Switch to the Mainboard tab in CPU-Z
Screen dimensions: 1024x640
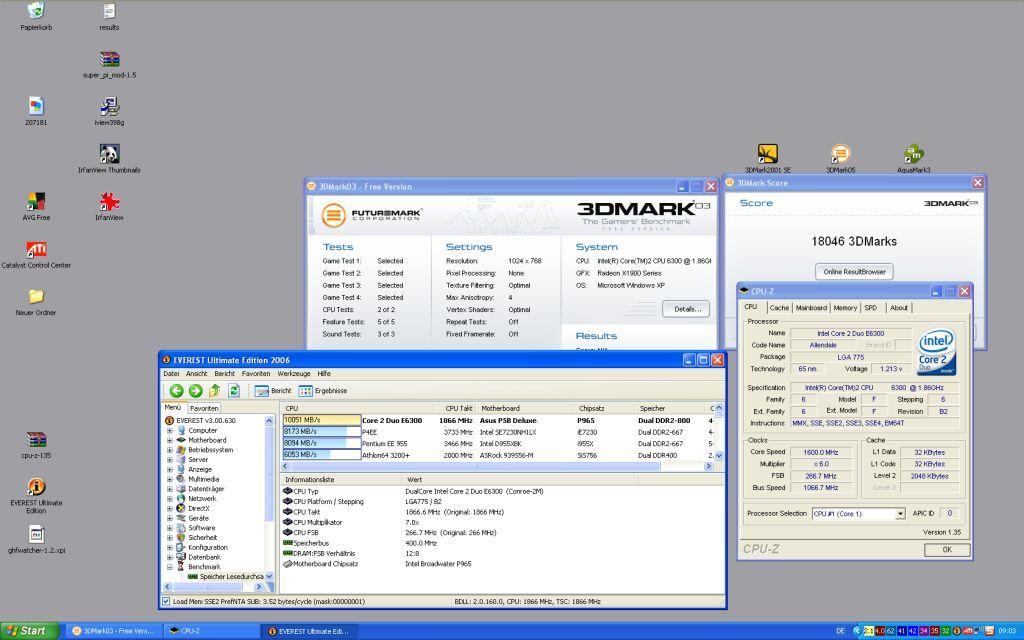811,308
